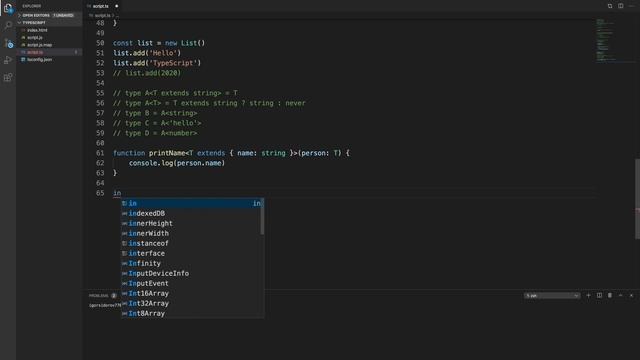Screen dimensions: 640x360
Task: Expand the Open Editors section
Action: pyautogui.click(x=49, y=16)
